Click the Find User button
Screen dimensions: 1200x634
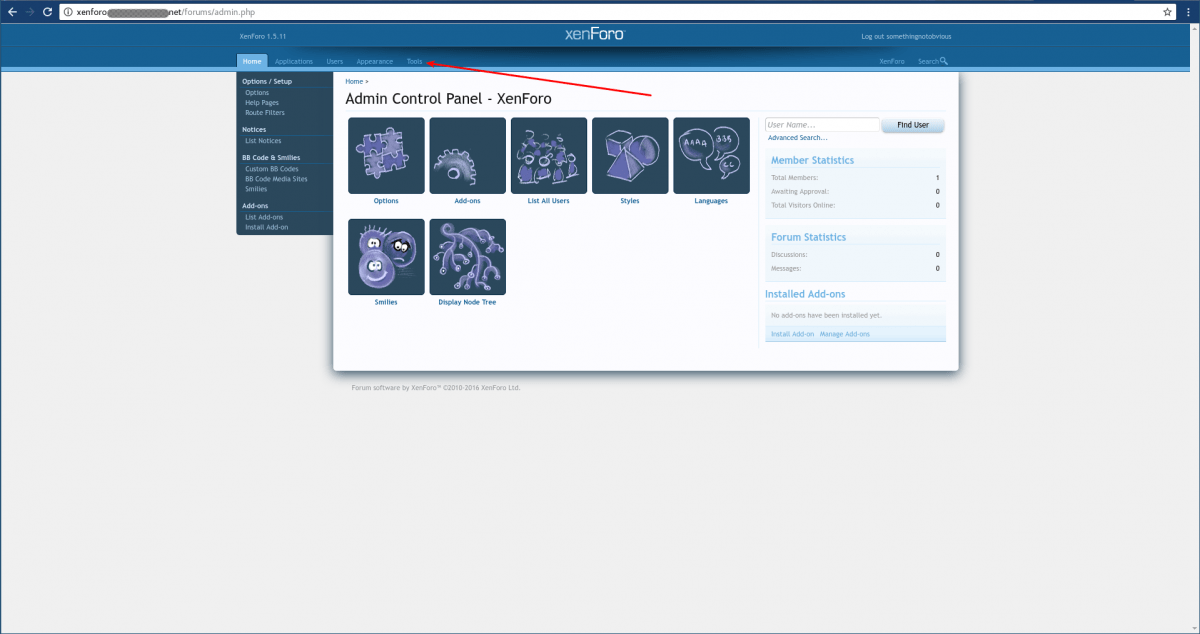911,124
